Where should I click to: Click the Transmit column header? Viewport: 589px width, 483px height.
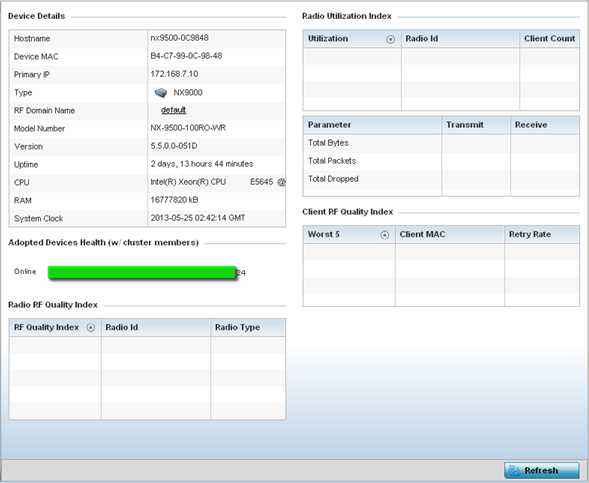pos(476,125)
